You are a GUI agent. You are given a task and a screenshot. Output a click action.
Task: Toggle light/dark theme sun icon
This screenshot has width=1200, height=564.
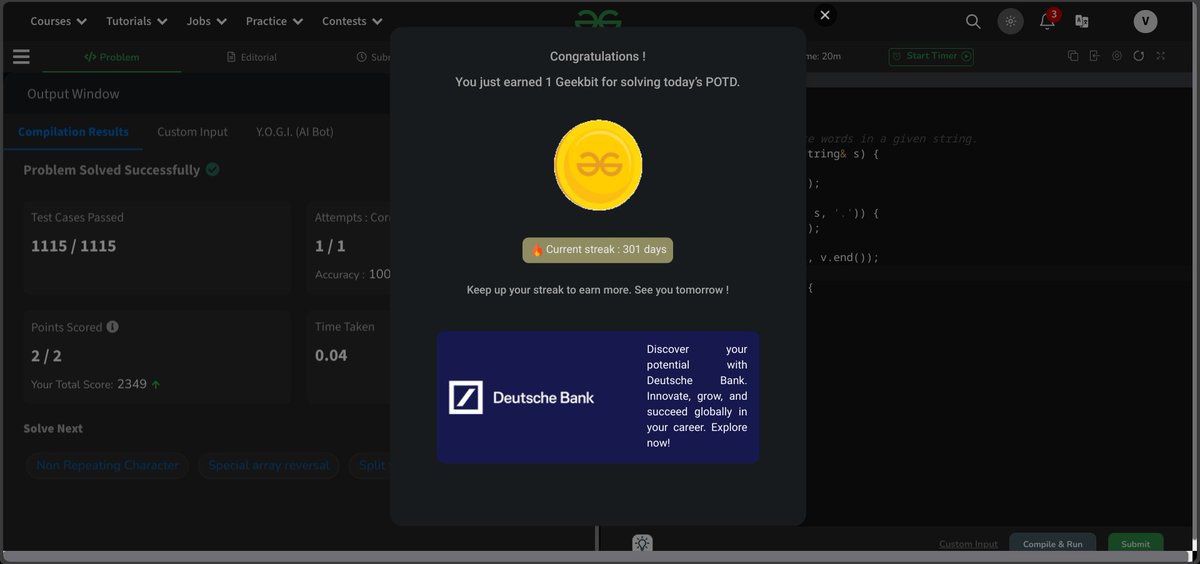1011,21
